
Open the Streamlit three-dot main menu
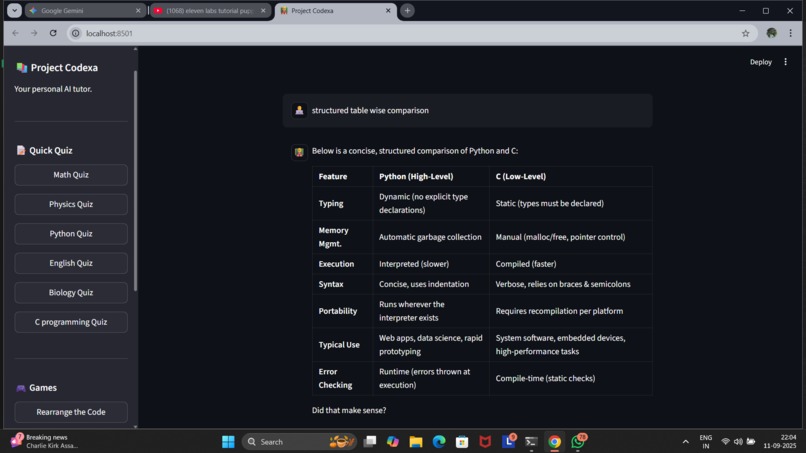point(785,62)
